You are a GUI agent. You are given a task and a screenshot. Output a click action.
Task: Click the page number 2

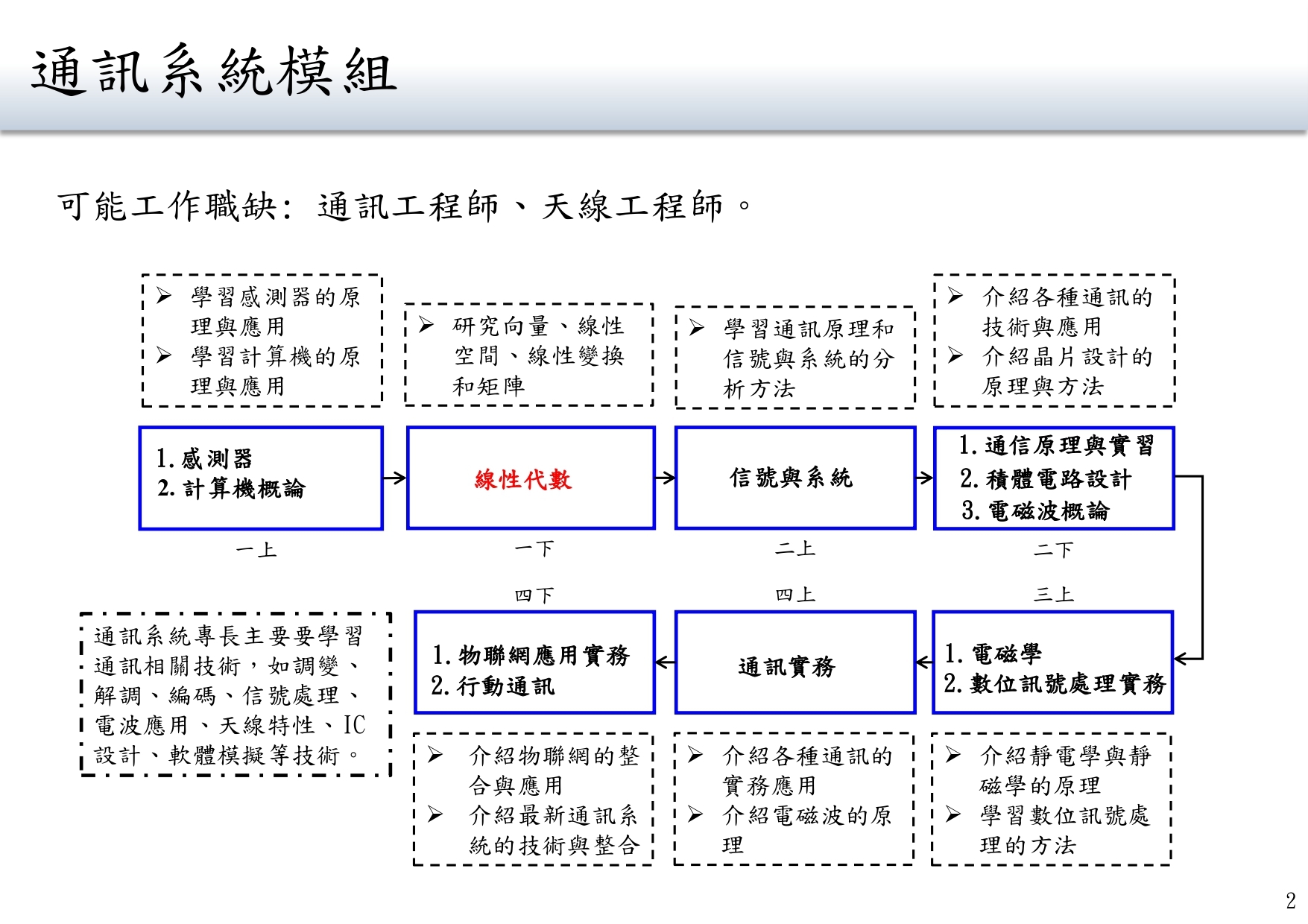pyautogui.click(x=1290, y=900)
